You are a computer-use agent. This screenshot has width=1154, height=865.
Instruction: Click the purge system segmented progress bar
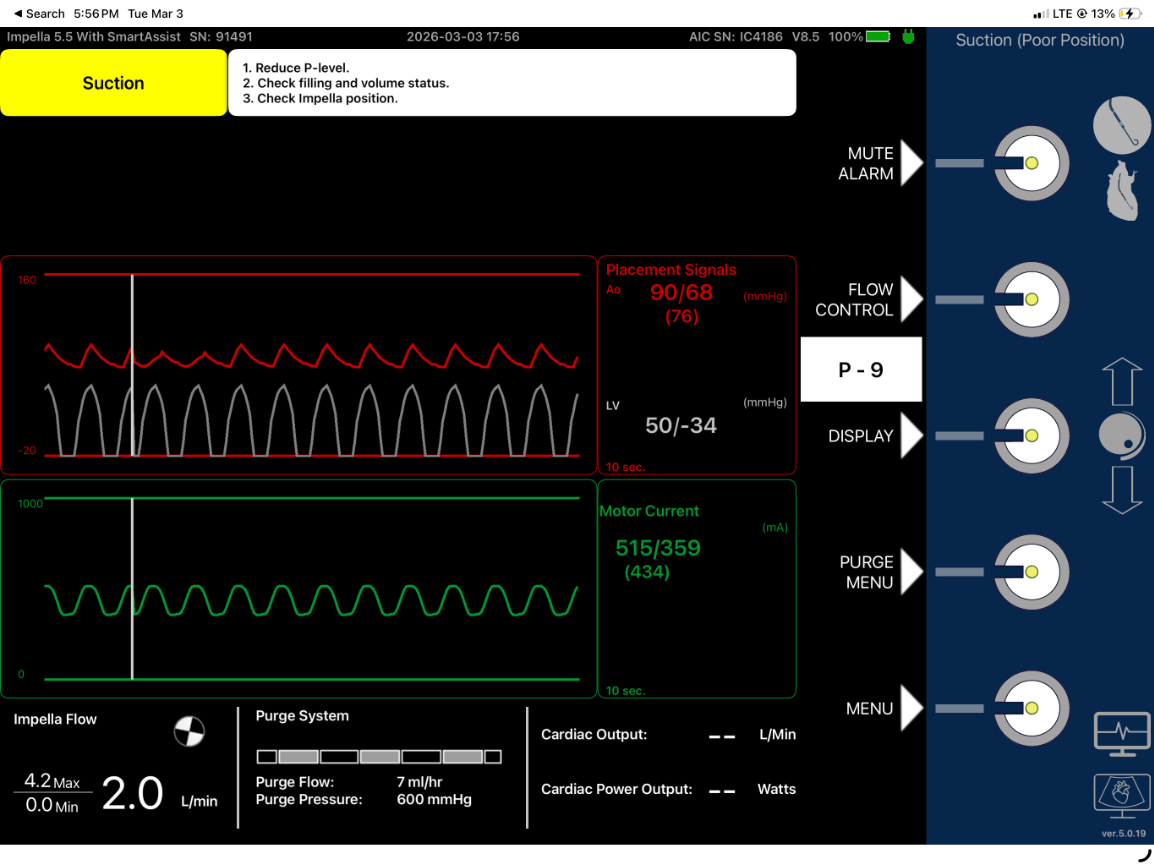379,757
